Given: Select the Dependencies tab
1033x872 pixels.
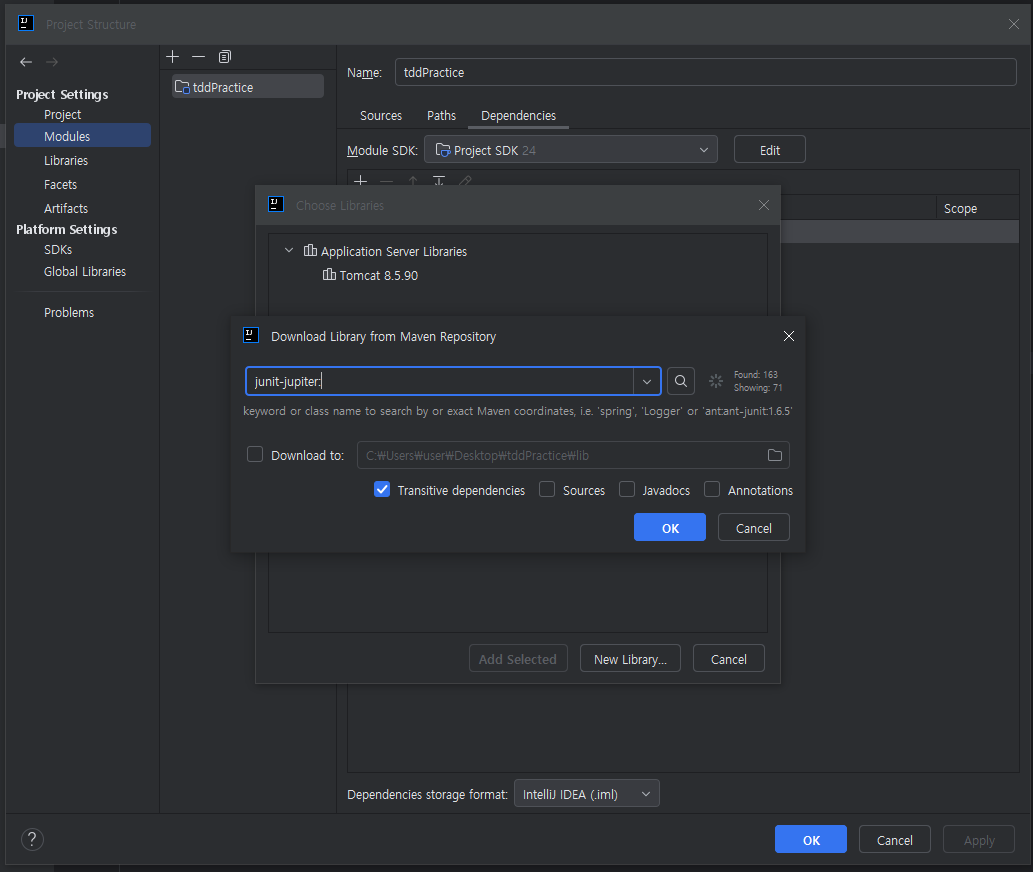Looking at the screenshot, I should tap(518, 115).
